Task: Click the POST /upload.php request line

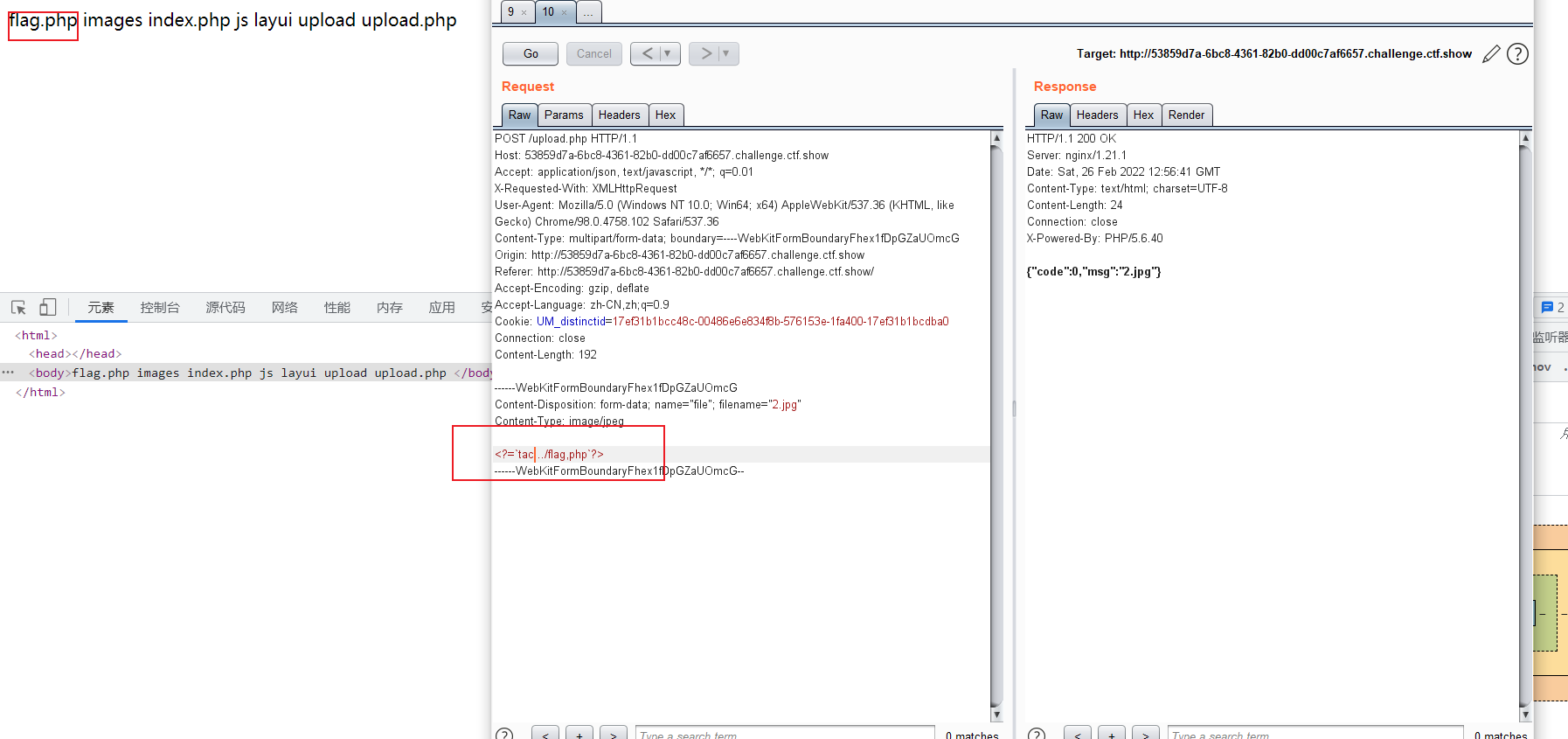Action: pos(565,138)
